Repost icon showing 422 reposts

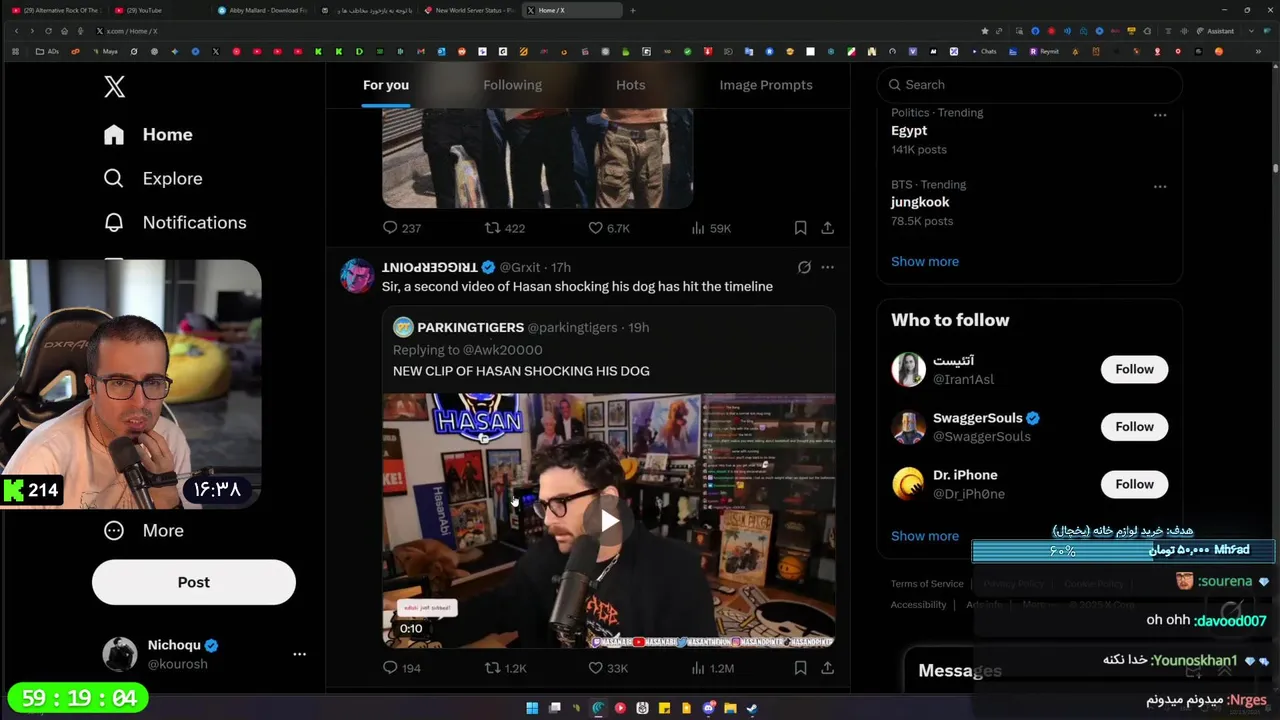[492, 228]
